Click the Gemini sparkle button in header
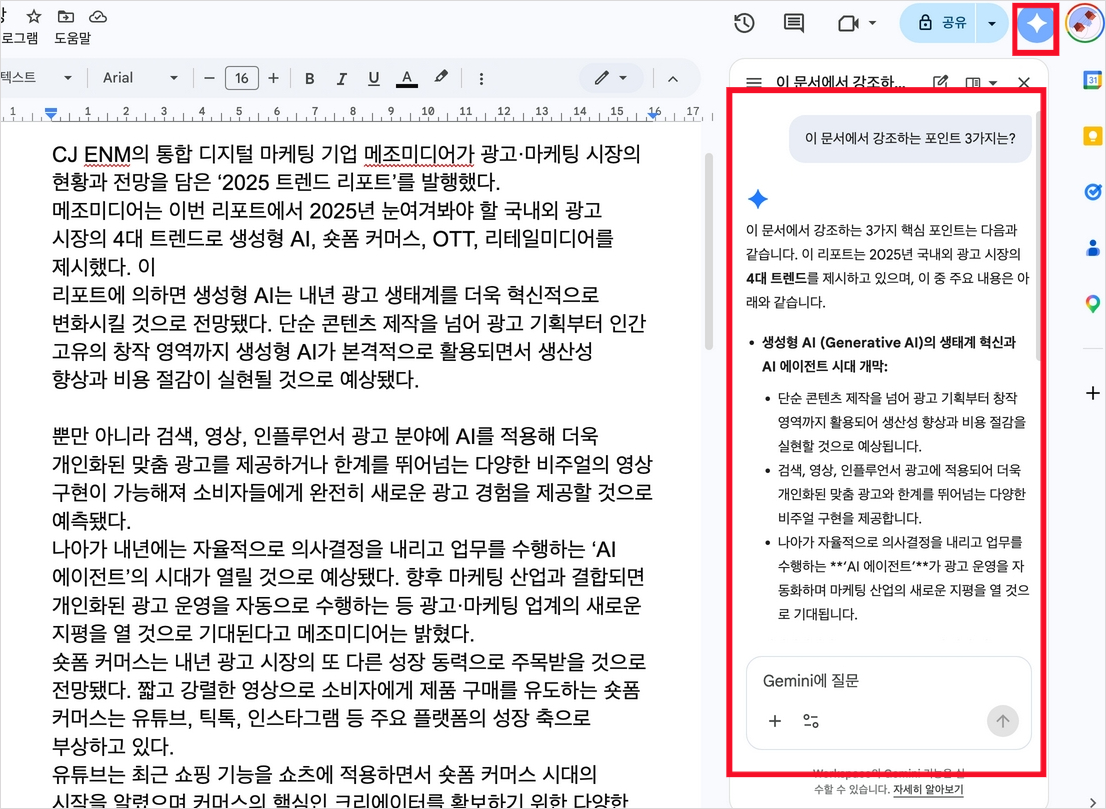The image size is (1106, 809). 1037,24
